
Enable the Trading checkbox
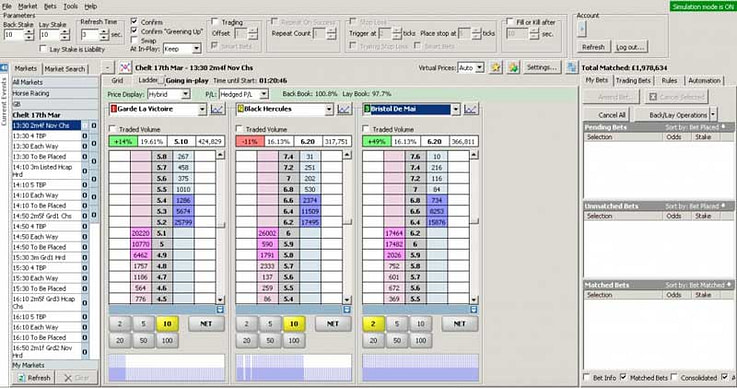(x=215, y=22)
